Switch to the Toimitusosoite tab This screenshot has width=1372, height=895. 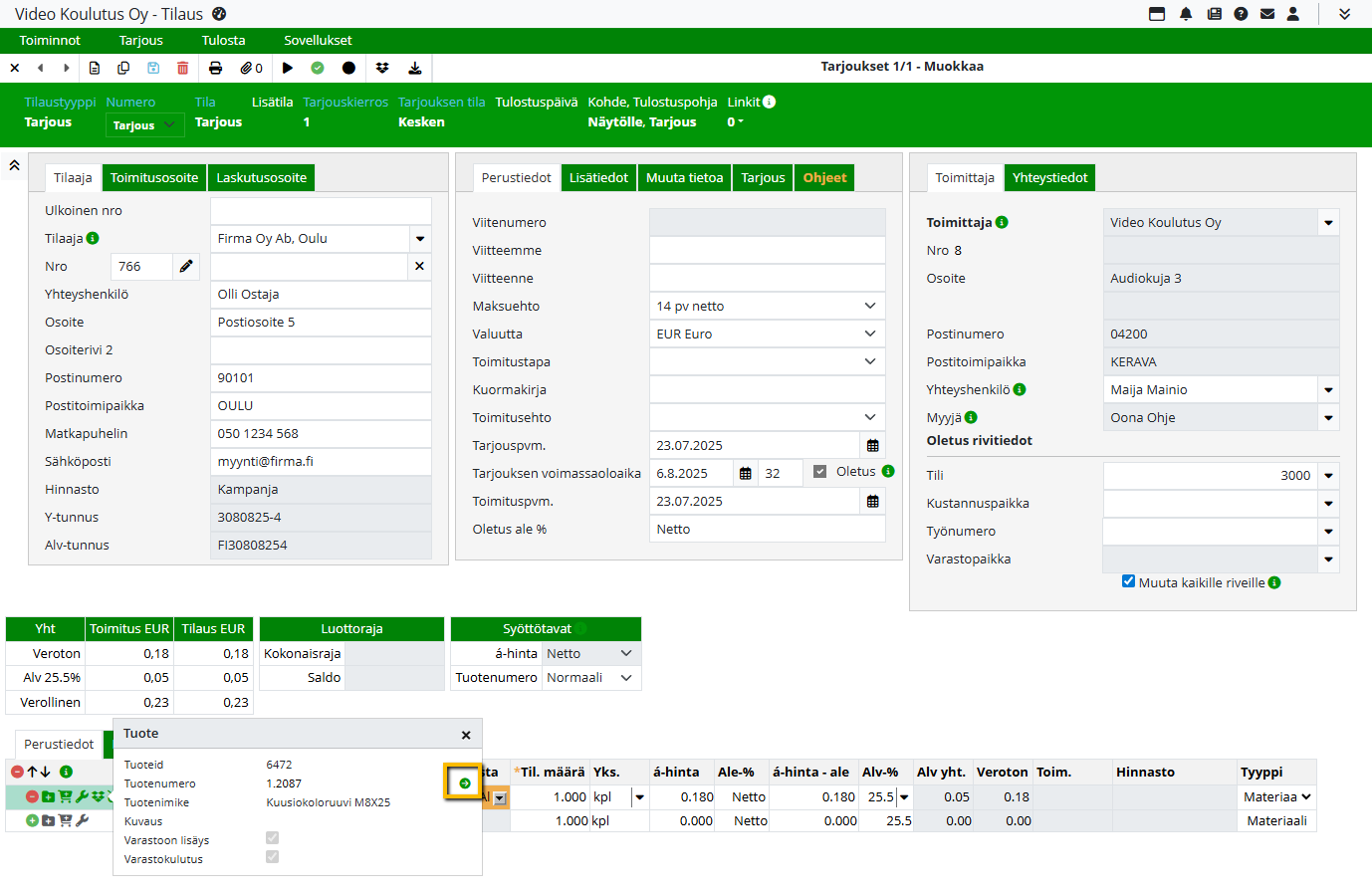[154, 178]
